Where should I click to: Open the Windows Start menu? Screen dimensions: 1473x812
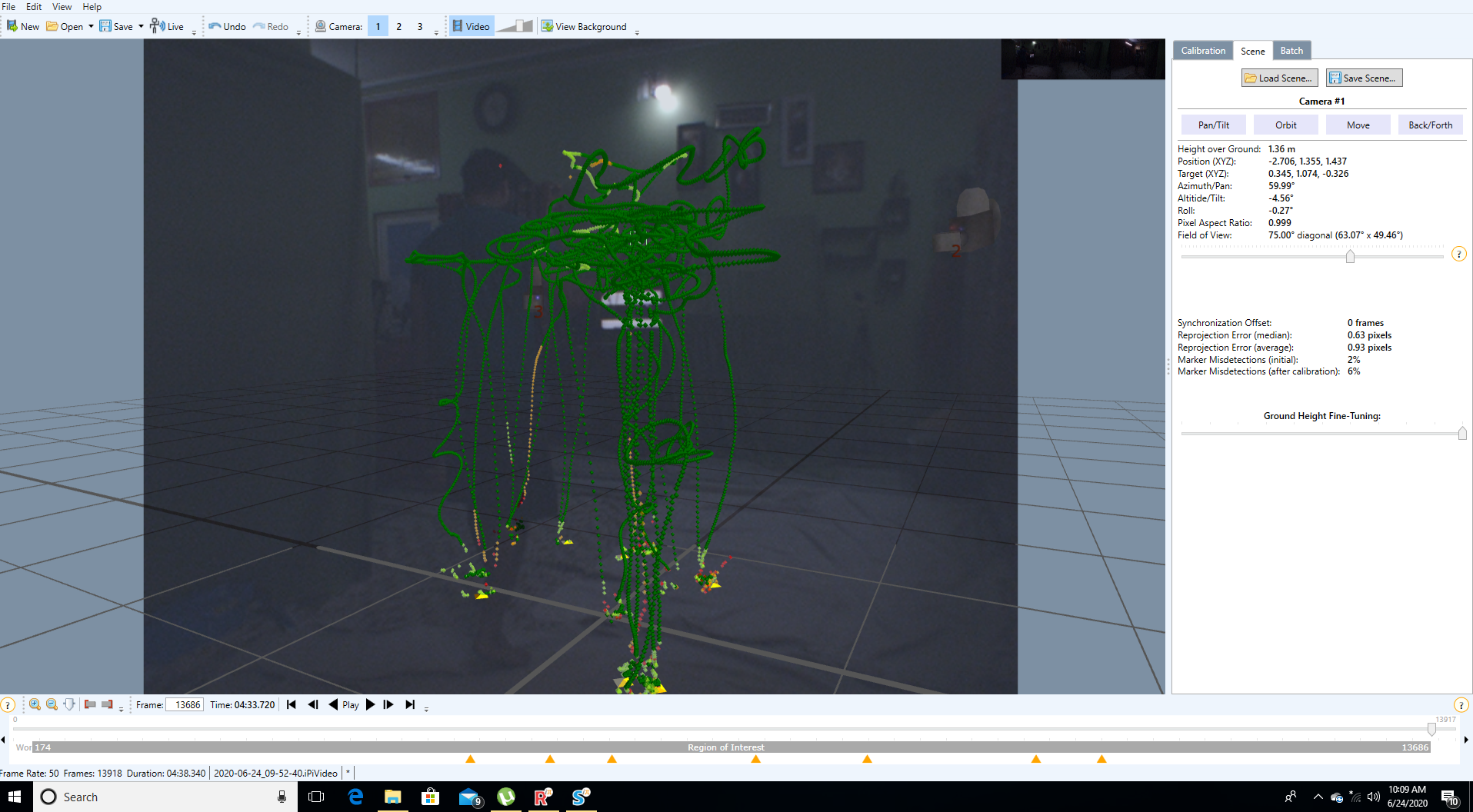point(15,797)
